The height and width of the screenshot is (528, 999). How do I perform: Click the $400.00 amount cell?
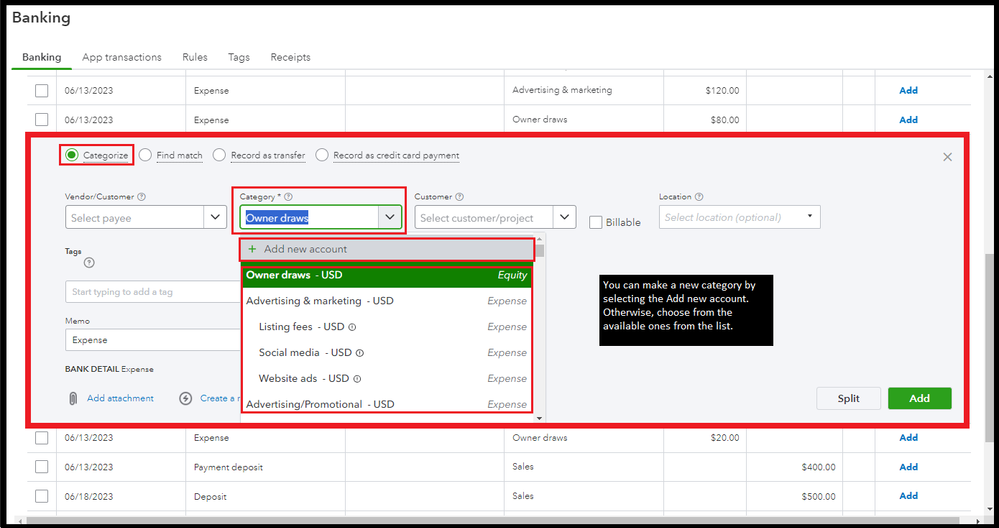[819, 467]
